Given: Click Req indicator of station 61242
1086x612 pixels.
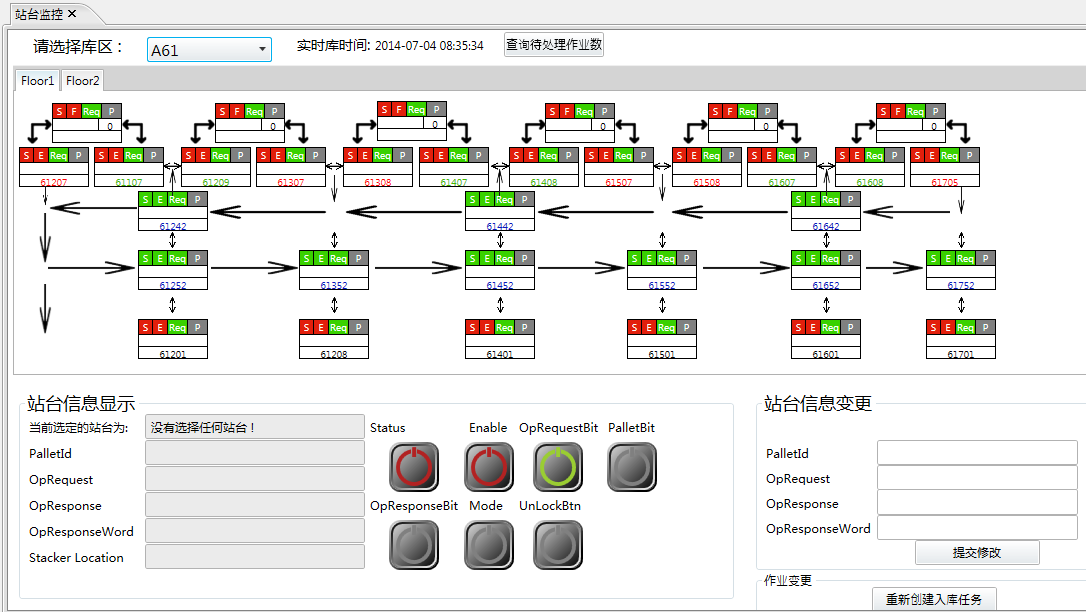Looking at the screenshot, I should pos(177,199).
